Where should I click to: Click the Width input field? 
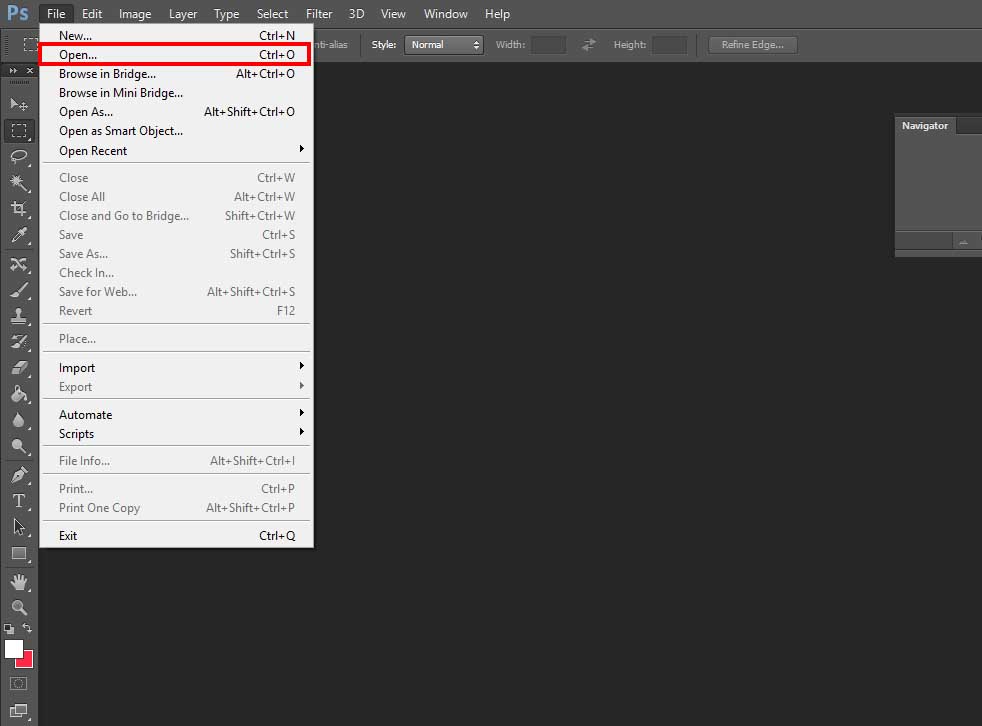coord(549,44)
